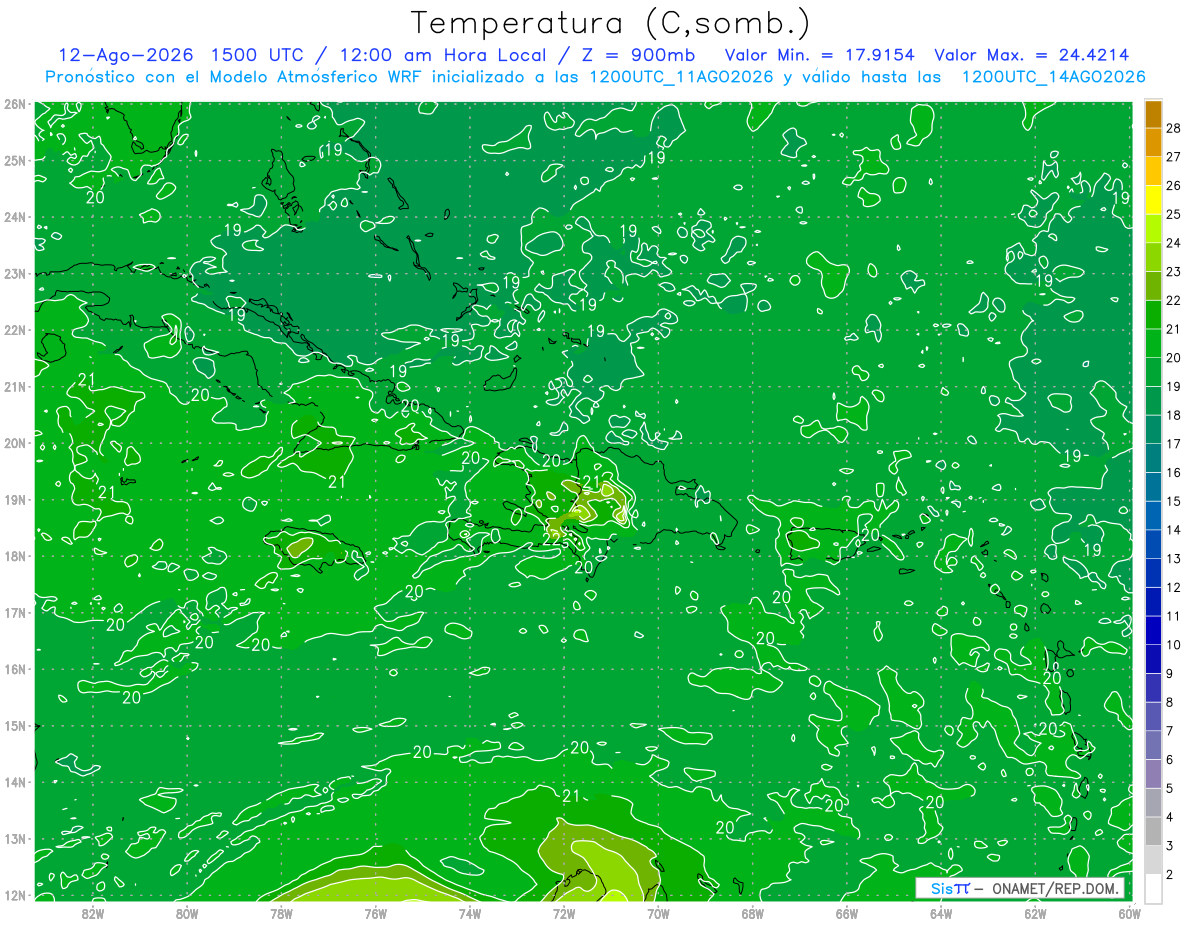Click the 'ONAMET/REP.DOM.' credit box
This screenshot has width=1200, height=927.
tap(1056, 888)
